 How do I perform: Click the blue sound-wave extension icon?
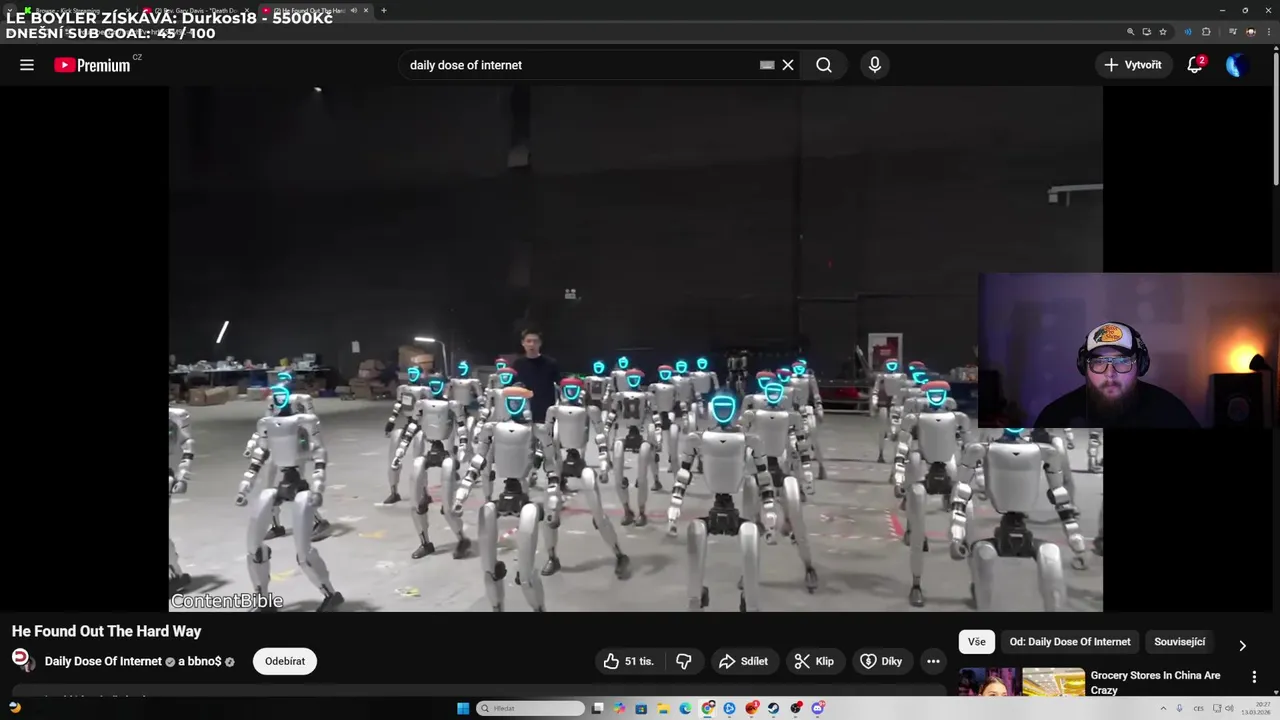pos(1188,32)
